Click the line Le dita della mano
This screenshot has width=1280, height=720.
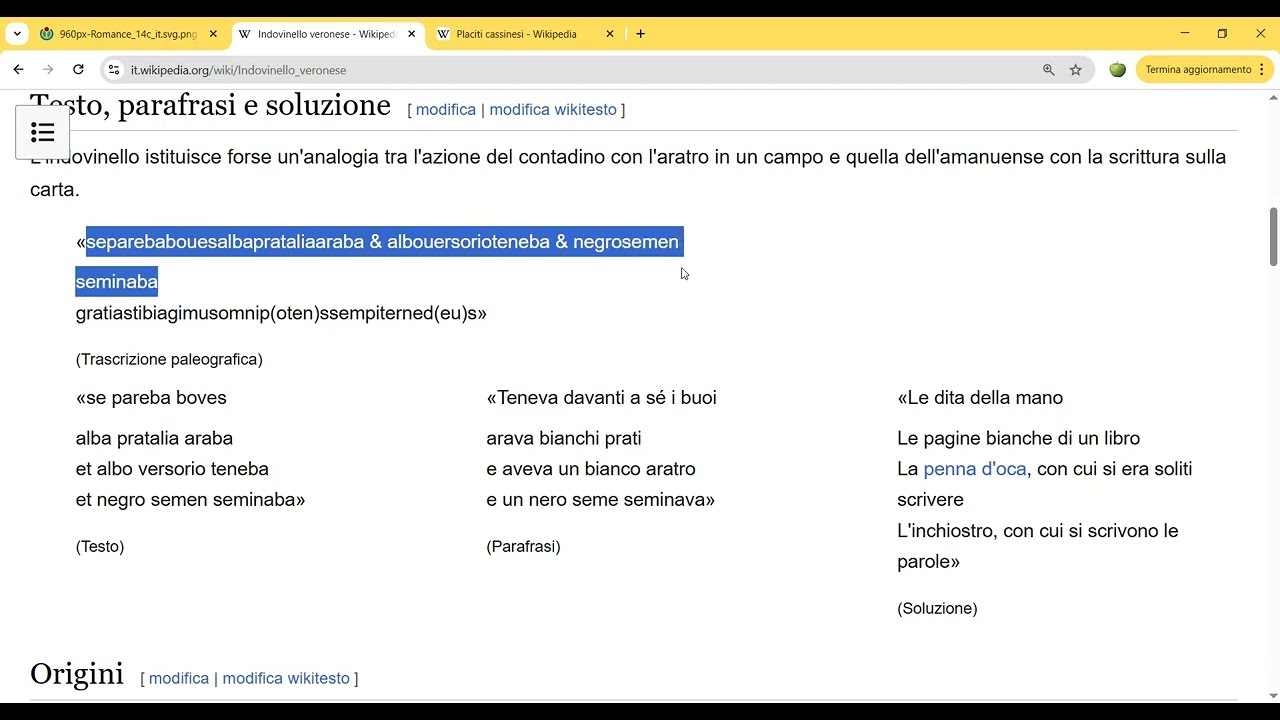point(980,398)
